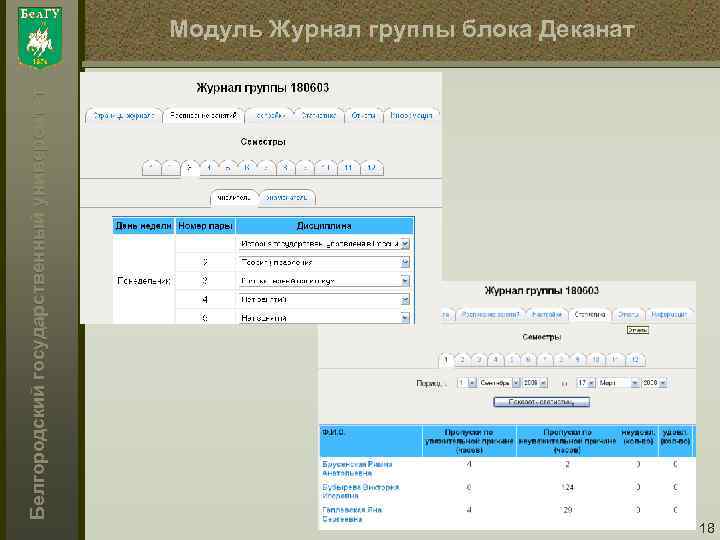Screen dimensions: 720x540
Task: Switch to 'Статистика' tab in upper journal
Action: pos(319,116)
